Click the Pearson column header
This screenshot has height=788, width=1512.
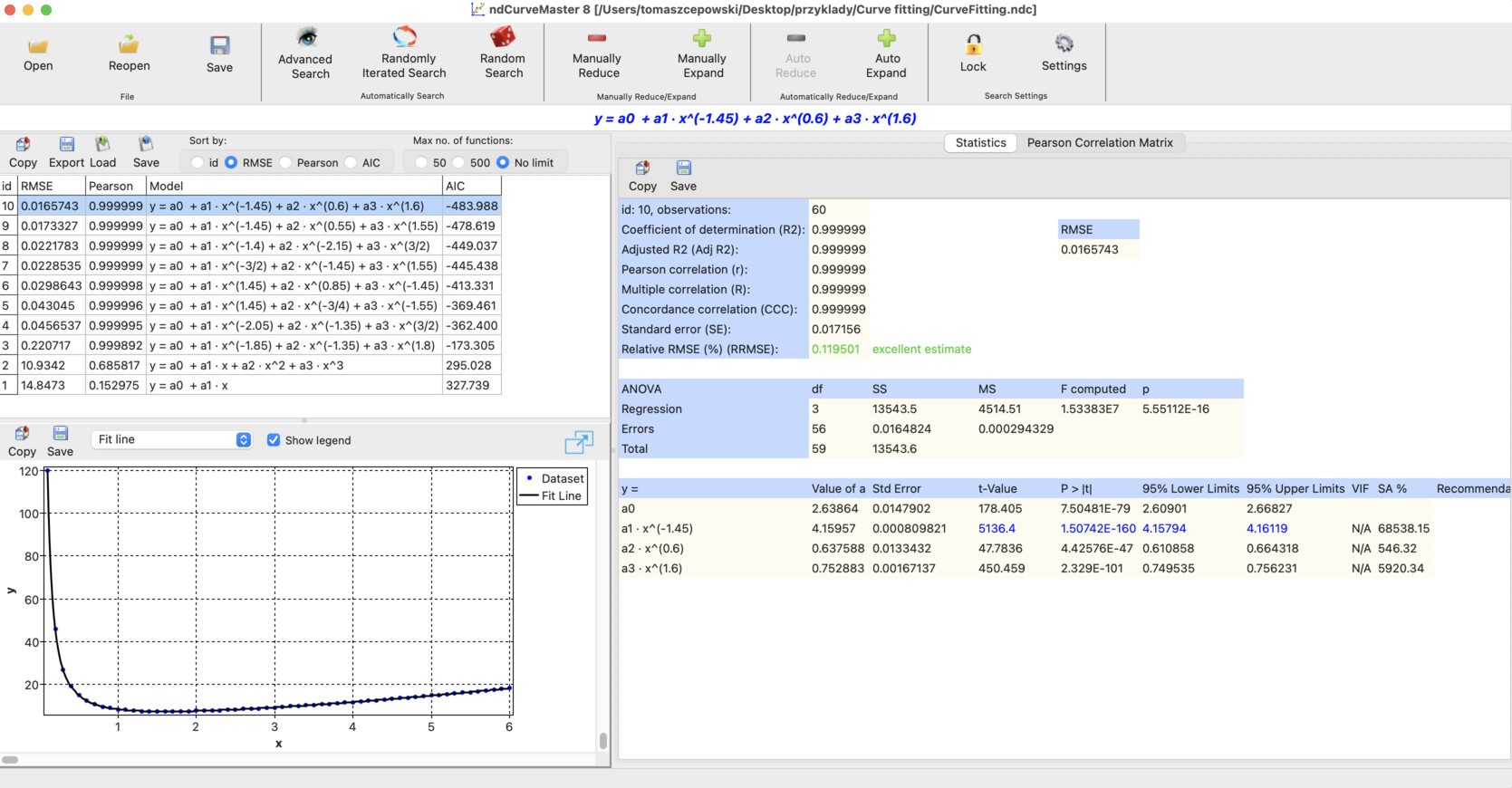(116, 186)
